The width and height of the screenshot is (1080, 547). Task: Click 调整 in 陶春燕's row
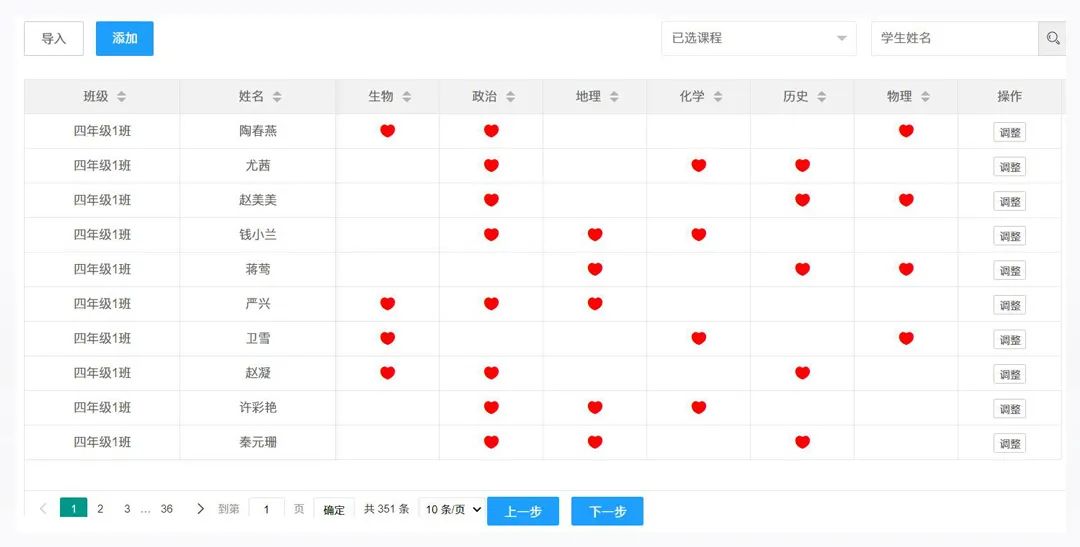[x=1010, y=132]
